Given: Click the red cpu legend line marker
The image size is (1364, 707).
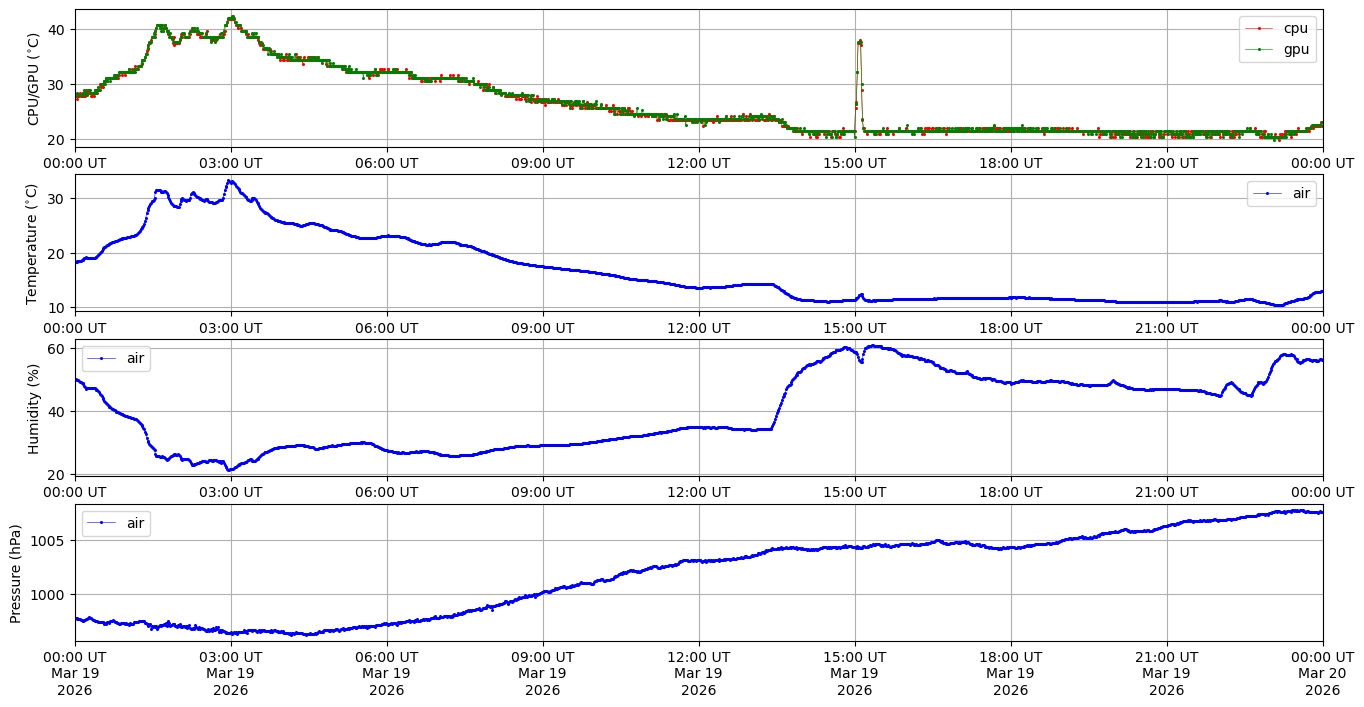Looking at the screenshot, I should (1259, 29).
